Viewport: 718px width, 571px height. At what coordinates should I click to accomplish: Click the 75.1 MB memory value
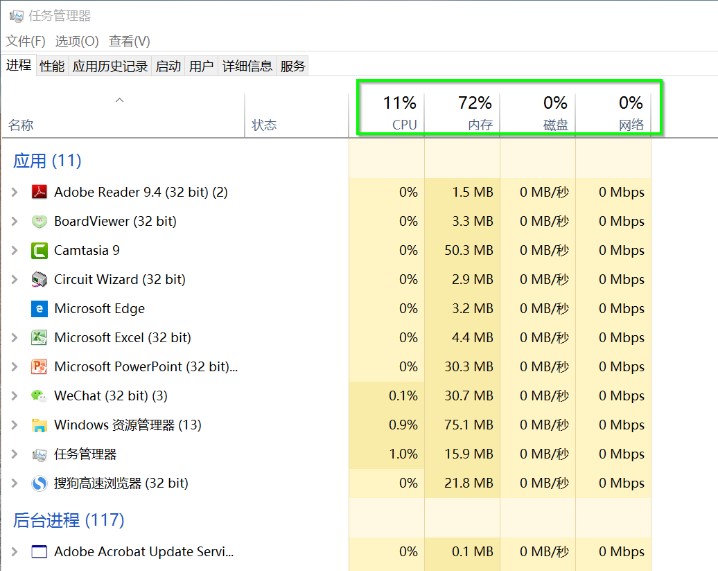tap(469, 425)
